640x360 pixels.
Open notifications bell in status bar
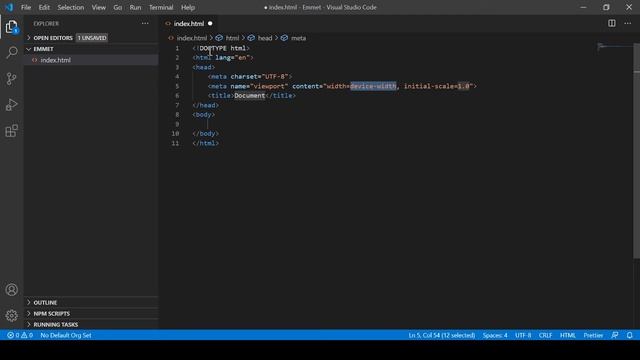629,335
